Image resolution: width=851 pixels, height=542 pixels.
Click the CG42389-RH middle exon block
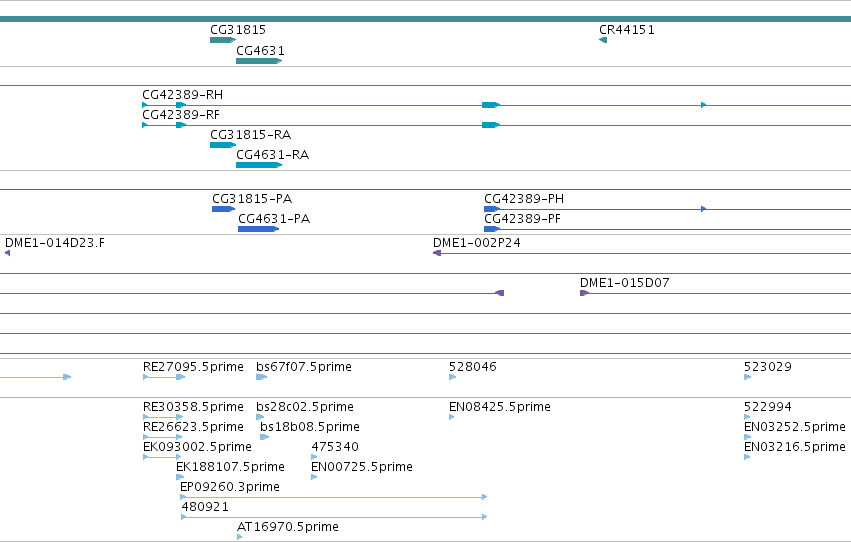pyautogui.click(x=491, y=105)
